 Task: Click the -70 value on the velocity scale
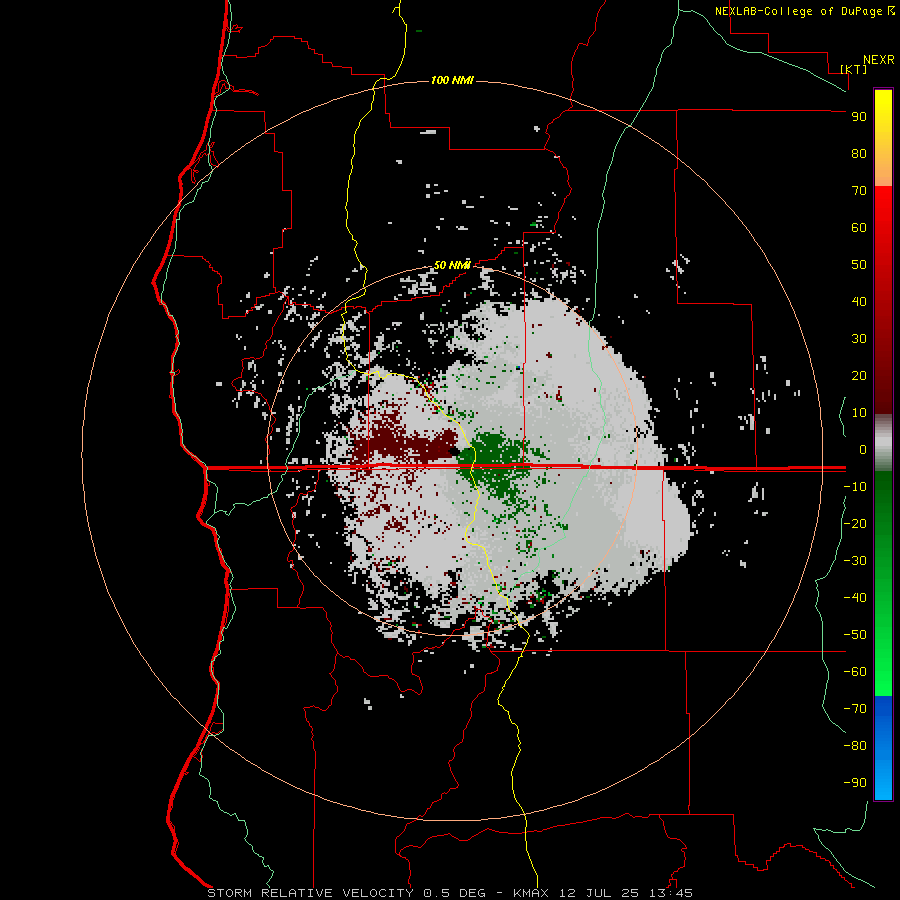pos(855,709)
